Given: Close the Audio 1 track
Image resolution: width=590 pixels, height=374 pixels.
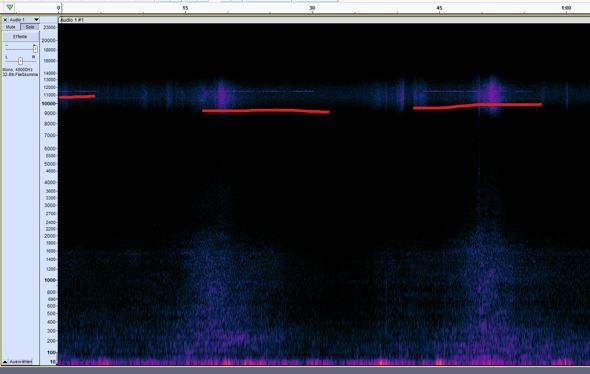Looking at the screenshot, I should (x=5, y=20).
